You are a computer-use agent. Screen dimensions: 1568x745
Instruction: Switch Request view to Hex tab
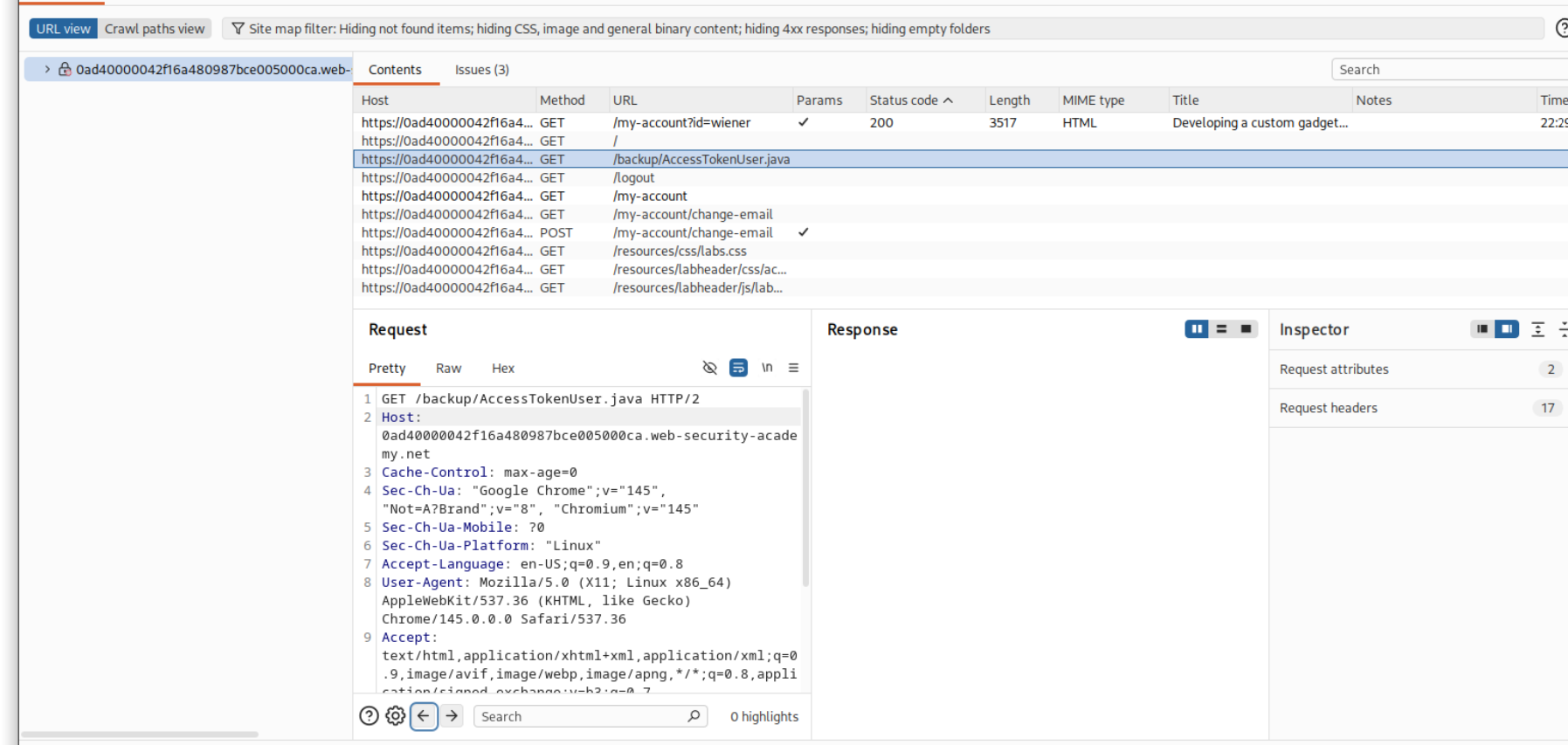[x=503, y=369]
